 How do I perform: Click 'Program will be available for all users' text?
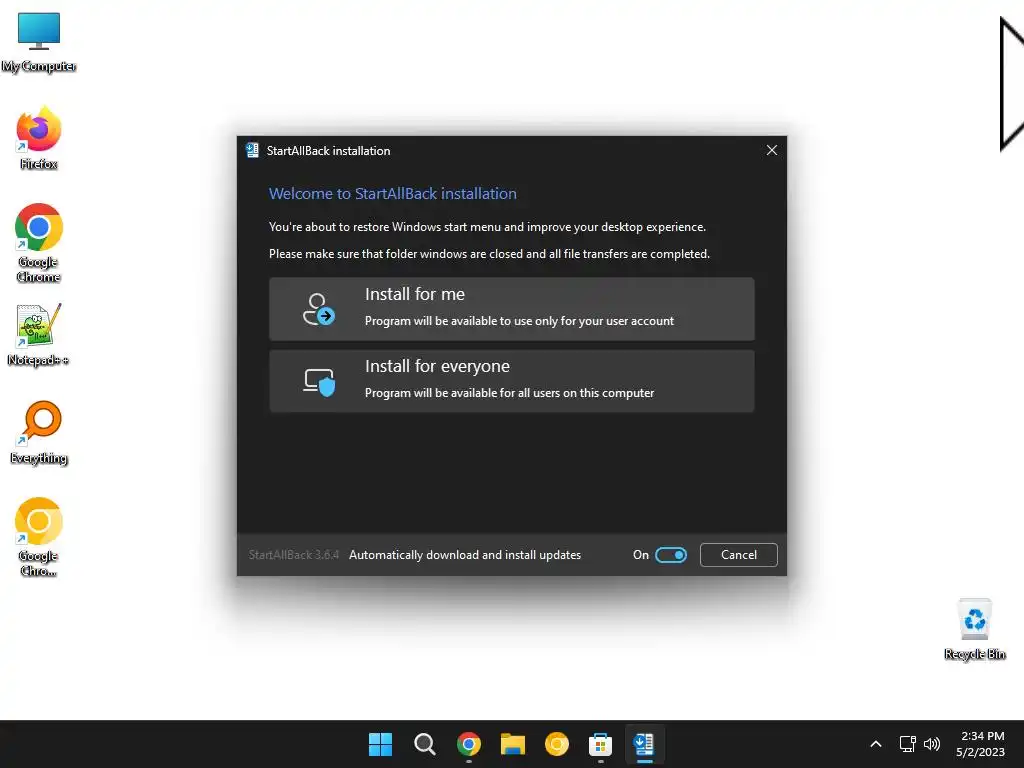509,392
